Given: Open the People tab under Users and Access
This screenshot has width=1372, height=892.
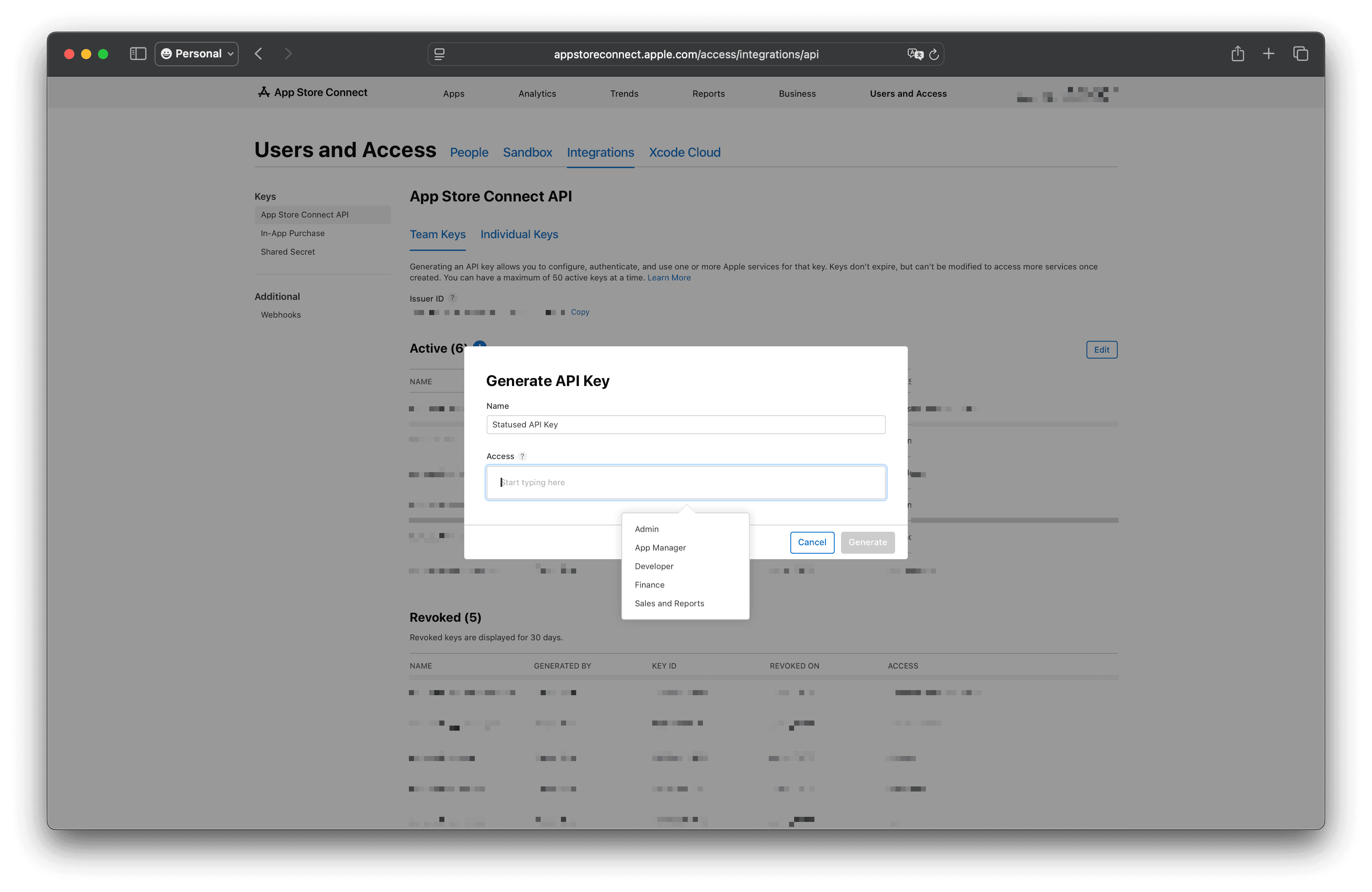Looking at the screenshot, I should (469, 152).
